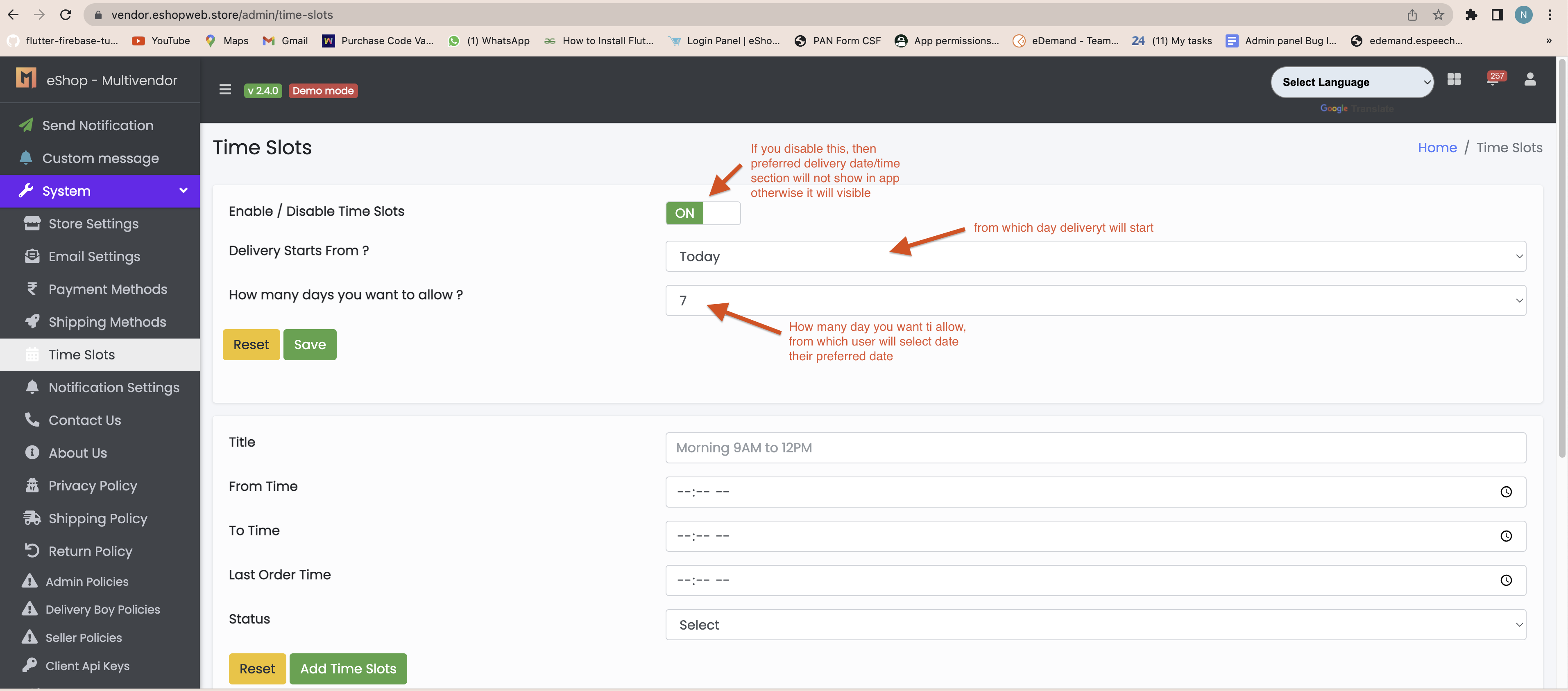Image resolution: width=1568 pixels, height=691 pixels.
Task: Open the Select Language dropdown
Action: click(1351, 82)
